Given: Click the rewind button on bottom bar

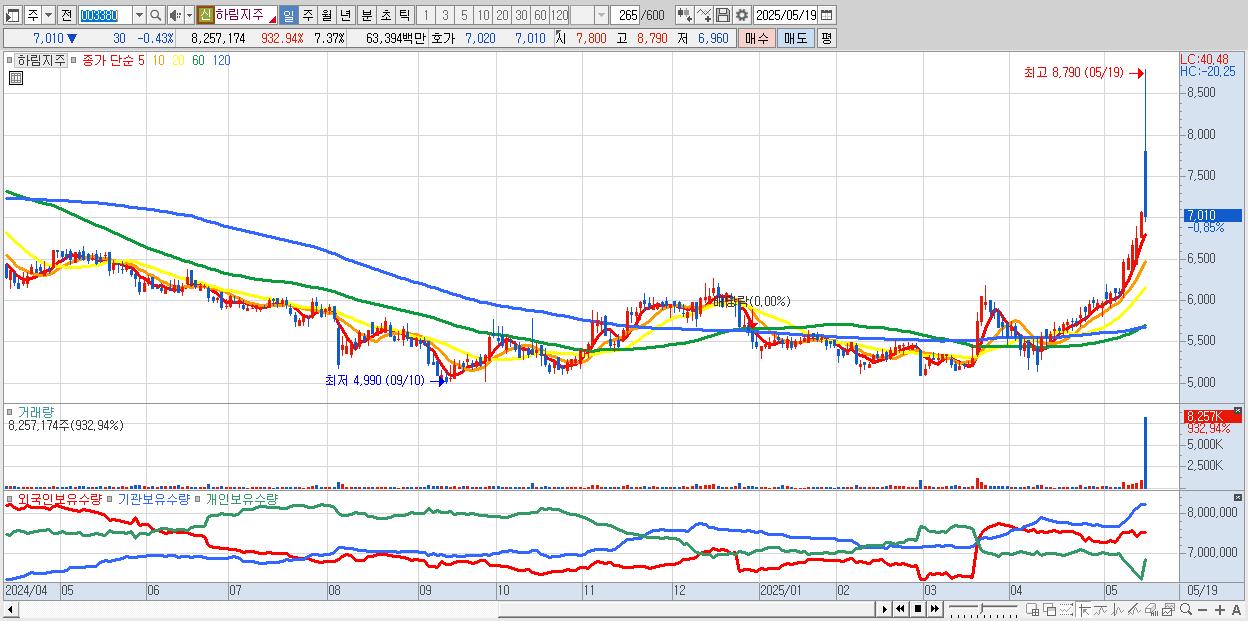Looking at the screenshot, I should pos(900,609).
